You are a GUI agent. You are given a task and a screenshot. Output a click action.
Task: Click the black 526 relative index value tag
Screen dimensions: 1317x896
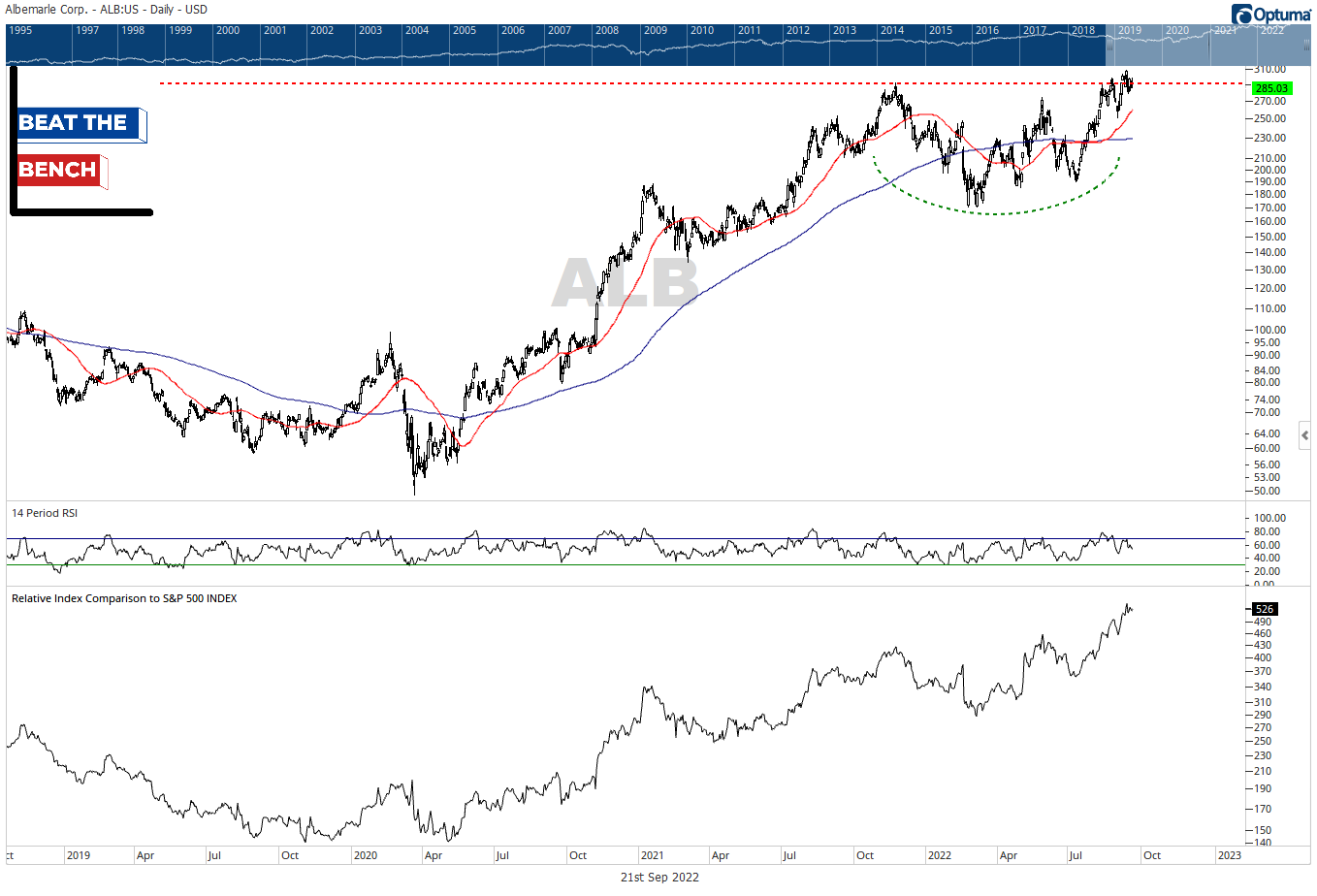point(1265,609)
